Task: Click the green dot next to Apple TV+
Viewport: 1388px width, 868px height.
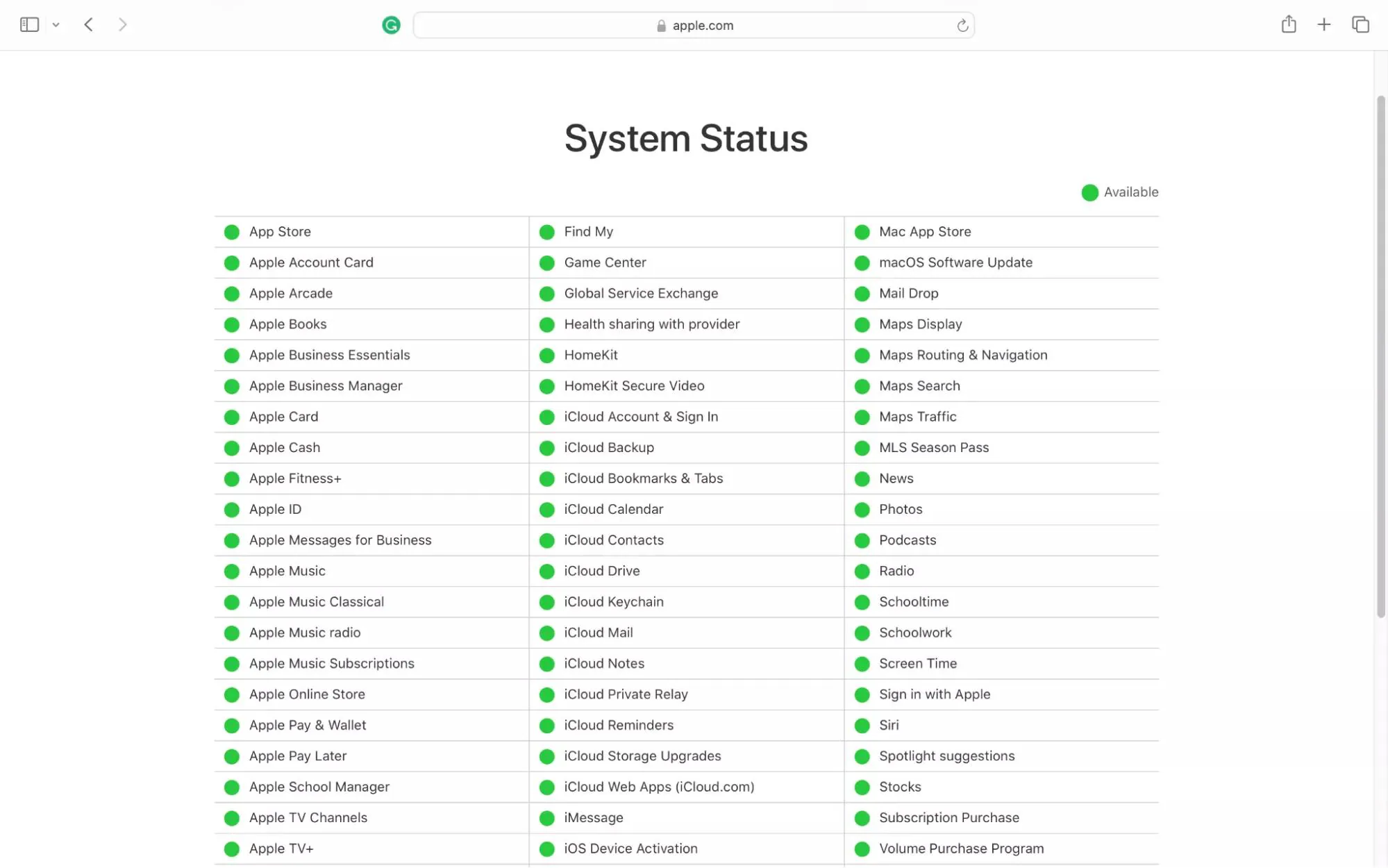Action: tap(232, 849)
